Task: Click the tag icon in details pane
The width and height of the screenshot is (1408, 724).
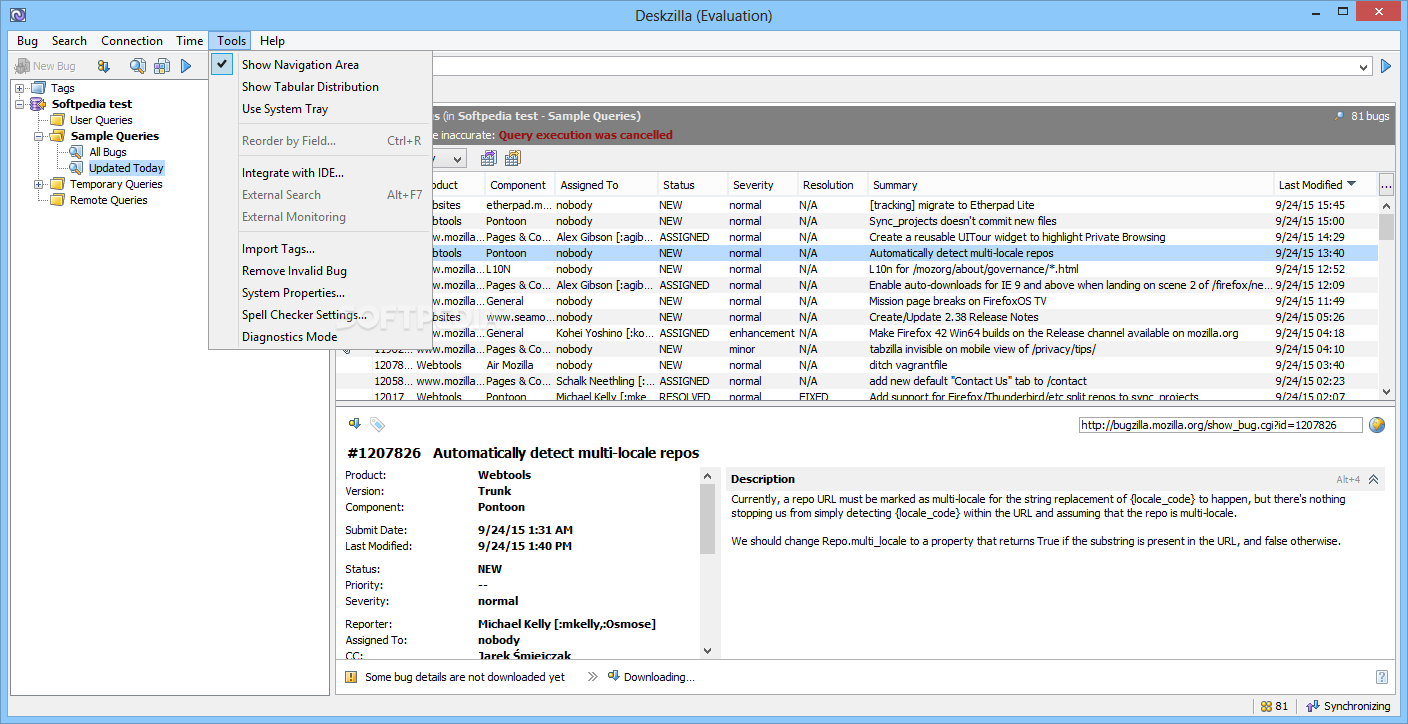Action: pos(377,424)
